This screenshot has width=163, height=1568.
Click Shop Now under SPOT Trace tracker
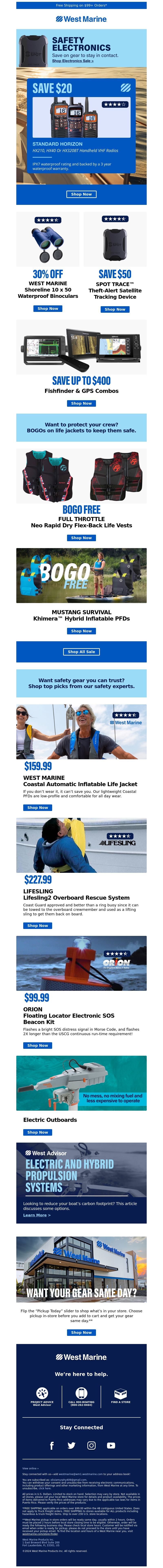[115, 309]
